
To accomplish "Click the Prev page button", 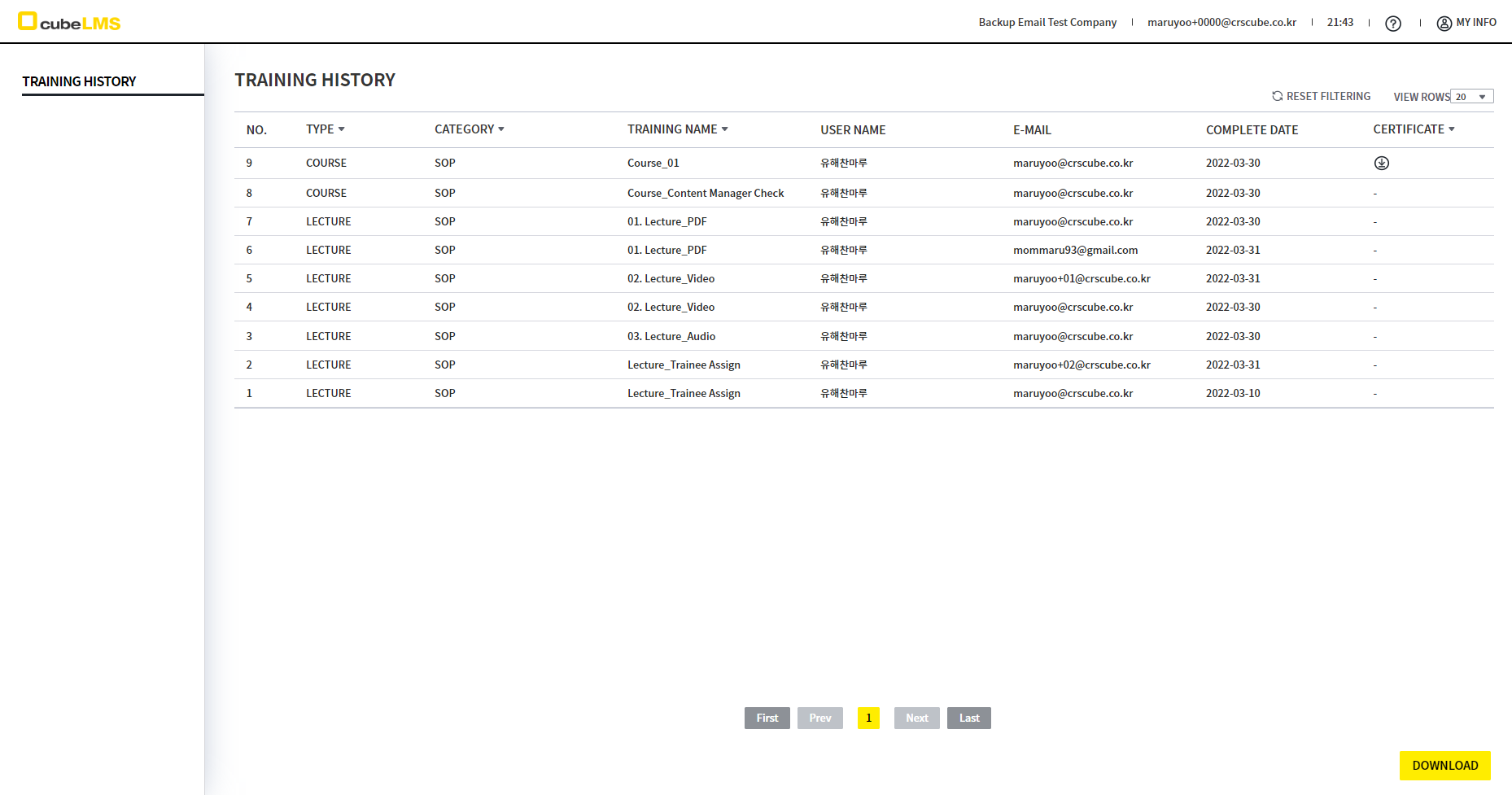I will pos(819,718).
